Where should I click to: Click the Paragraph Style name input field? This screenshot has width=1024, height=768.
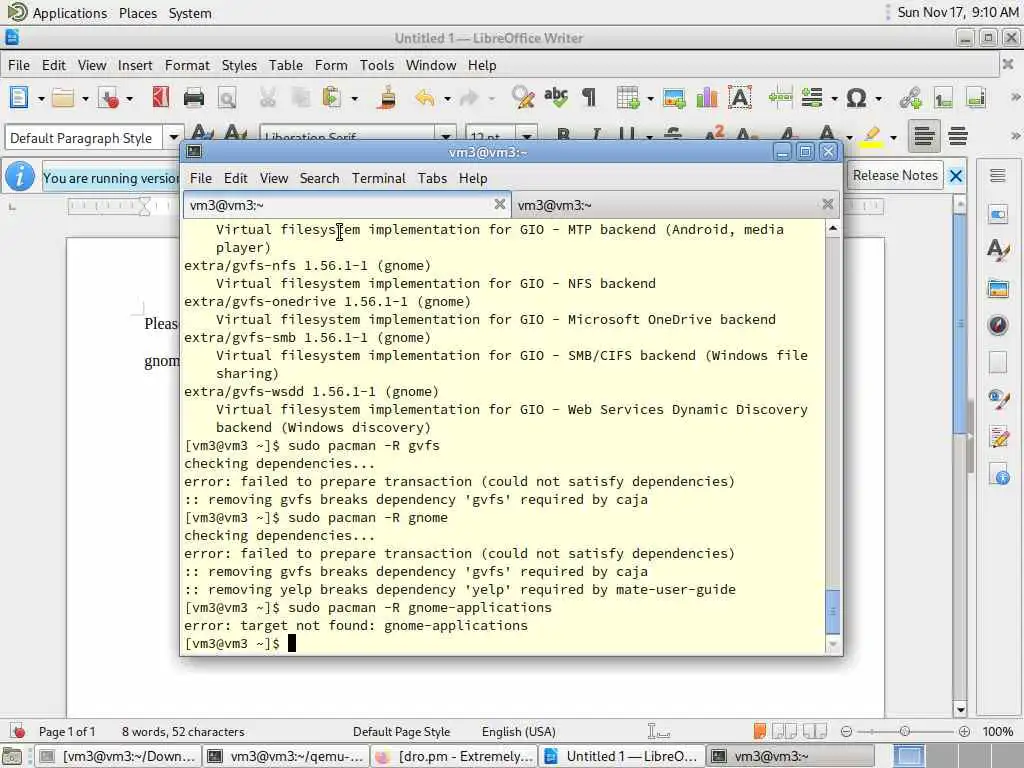84,138
